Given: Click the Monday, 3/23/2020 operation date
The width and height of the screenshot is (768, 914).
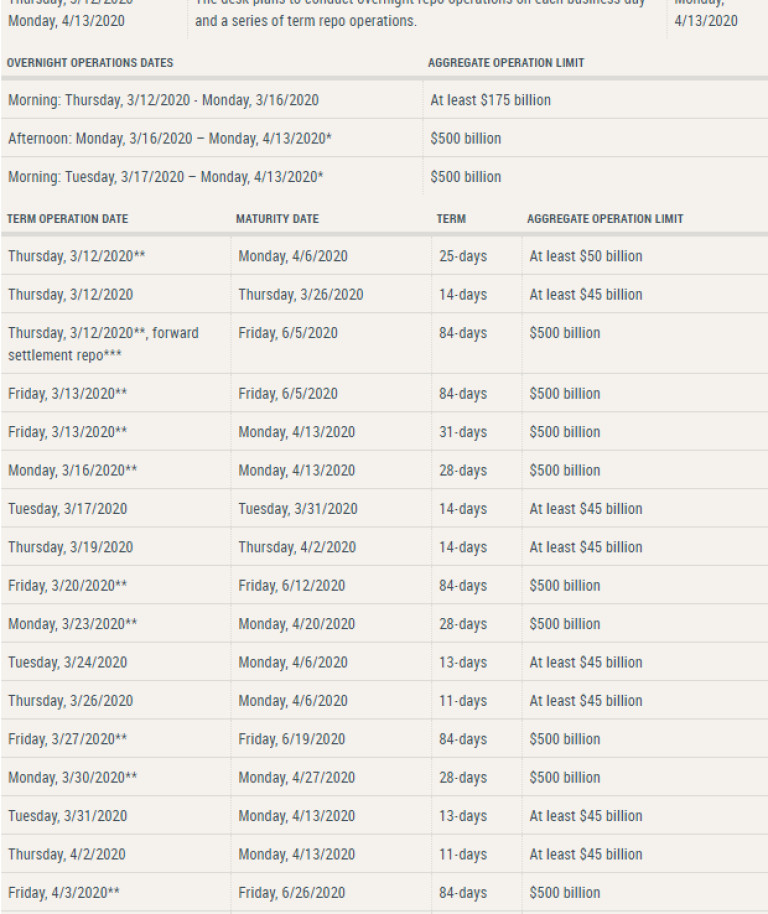Looking at the screenshot, I should tap(73, 624).
